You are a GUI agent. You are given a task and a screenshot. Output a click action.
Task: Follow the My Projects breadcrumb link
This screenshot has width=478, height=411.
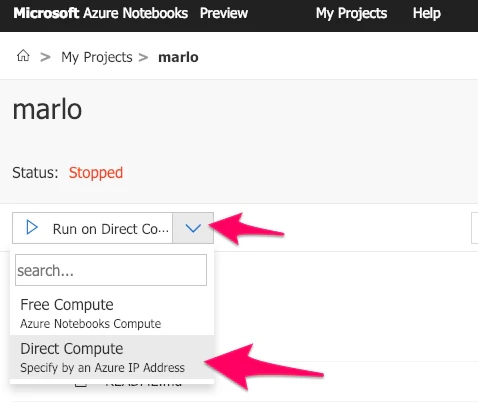(x=97, y=57)
